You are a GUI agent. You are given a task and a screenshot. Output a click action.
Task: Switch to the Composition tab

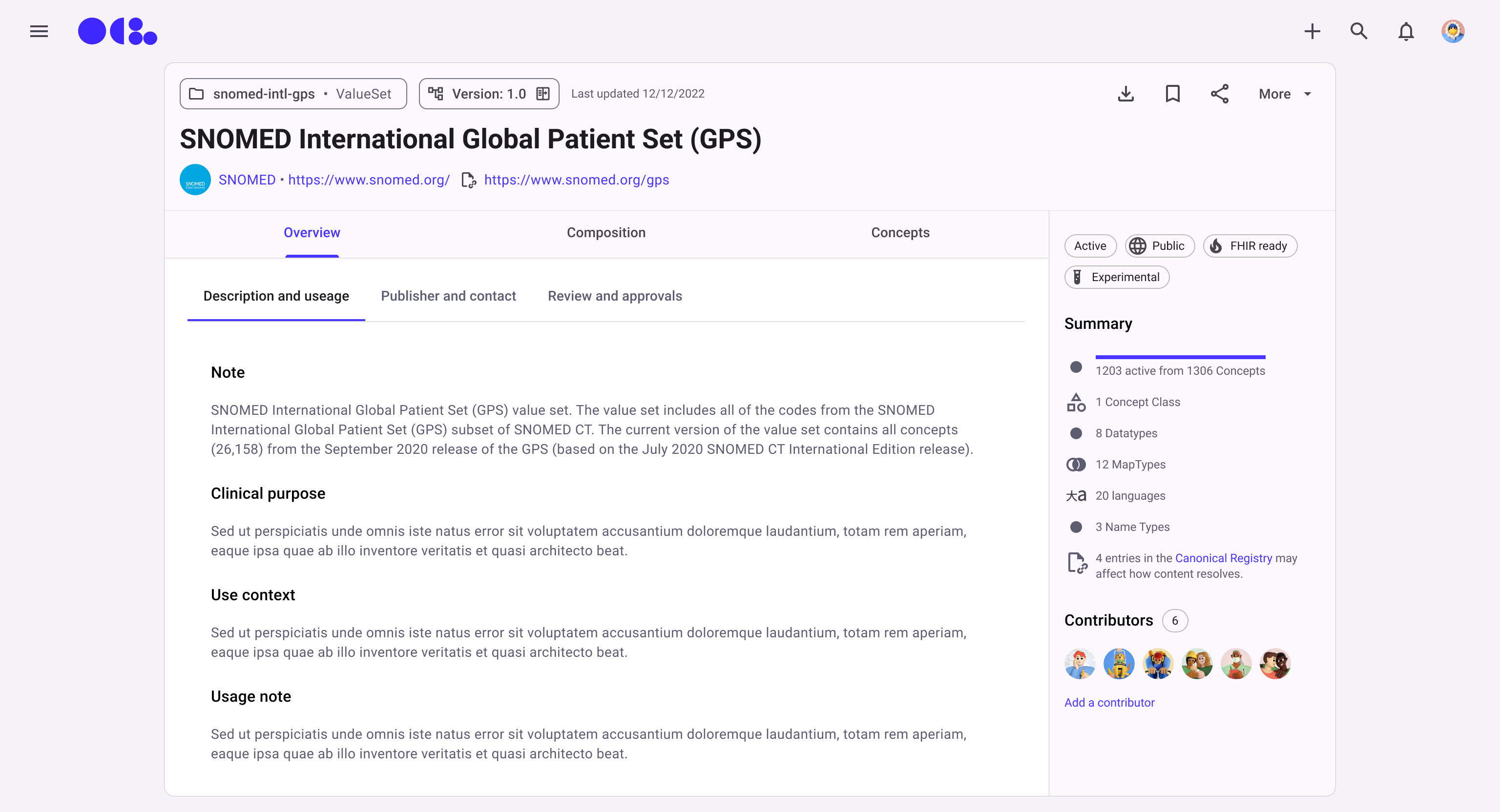point(605,232)
